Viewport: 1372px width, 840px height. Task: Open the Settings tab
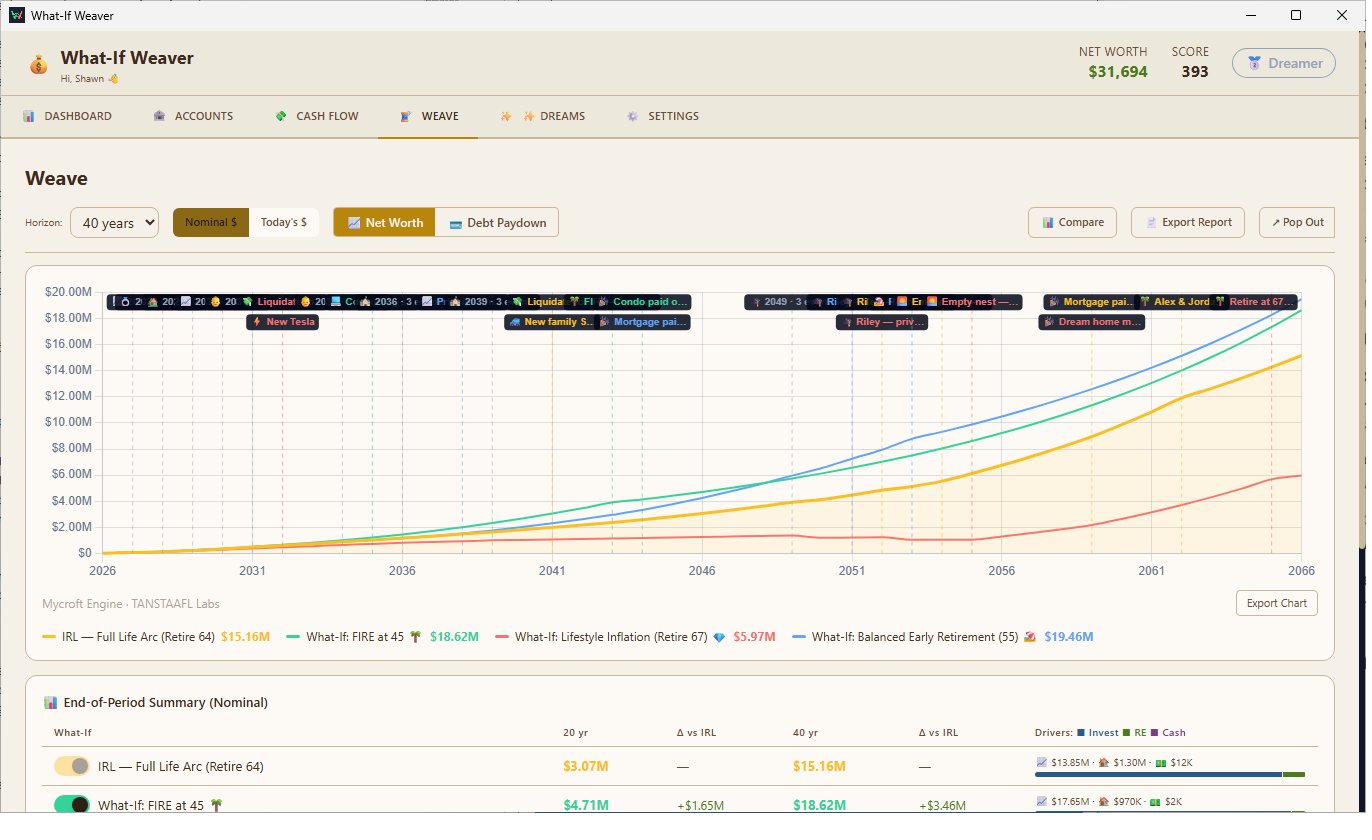[662, 116]
